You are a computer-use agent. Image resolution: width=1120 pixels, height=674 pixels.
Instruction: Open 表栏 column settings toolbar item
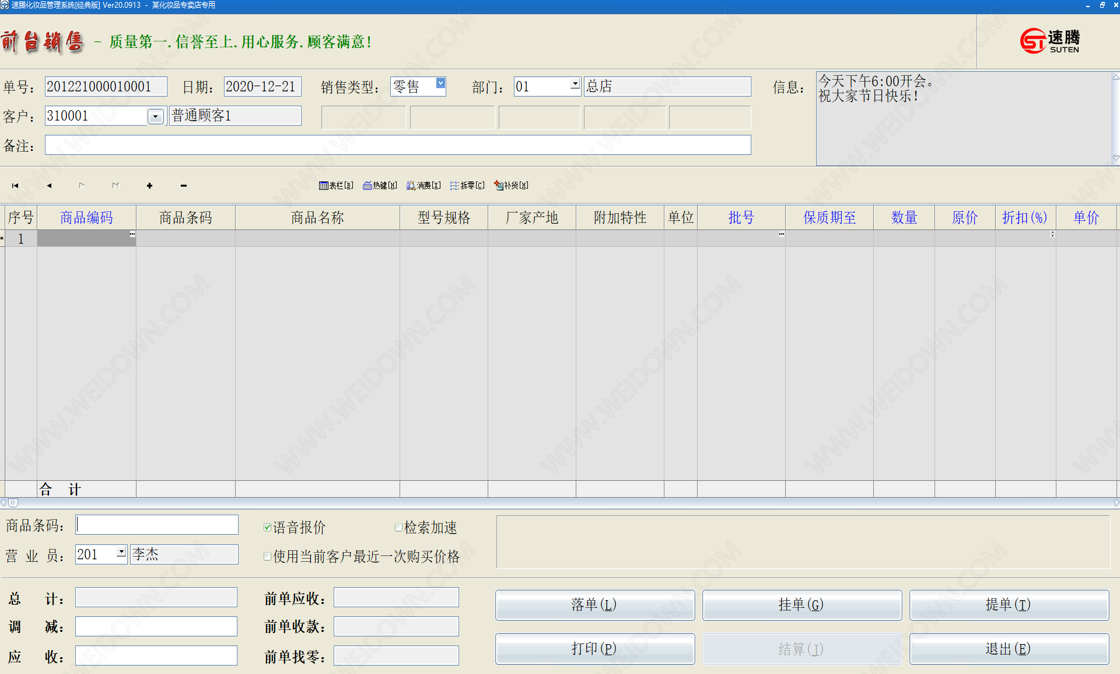(336, 186)
